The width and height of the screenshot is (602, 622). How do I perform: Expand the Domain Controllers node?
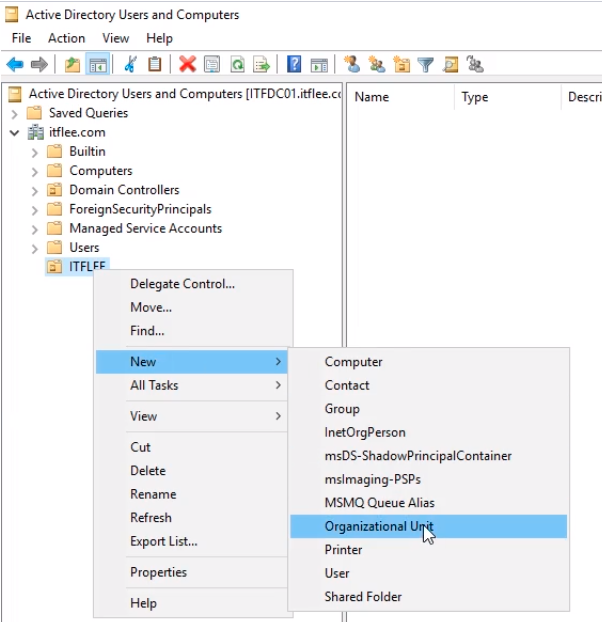[x=35, y=190]
